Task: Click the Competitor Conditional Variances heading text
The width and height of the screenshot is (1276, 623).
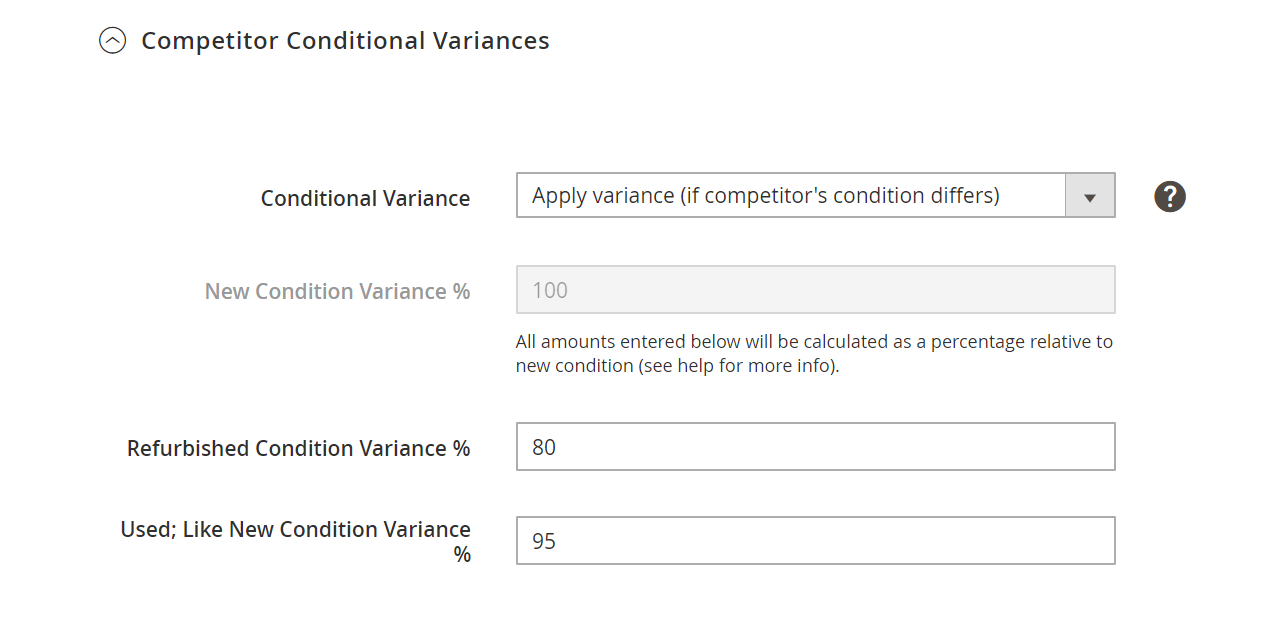Action: [345, 41]
